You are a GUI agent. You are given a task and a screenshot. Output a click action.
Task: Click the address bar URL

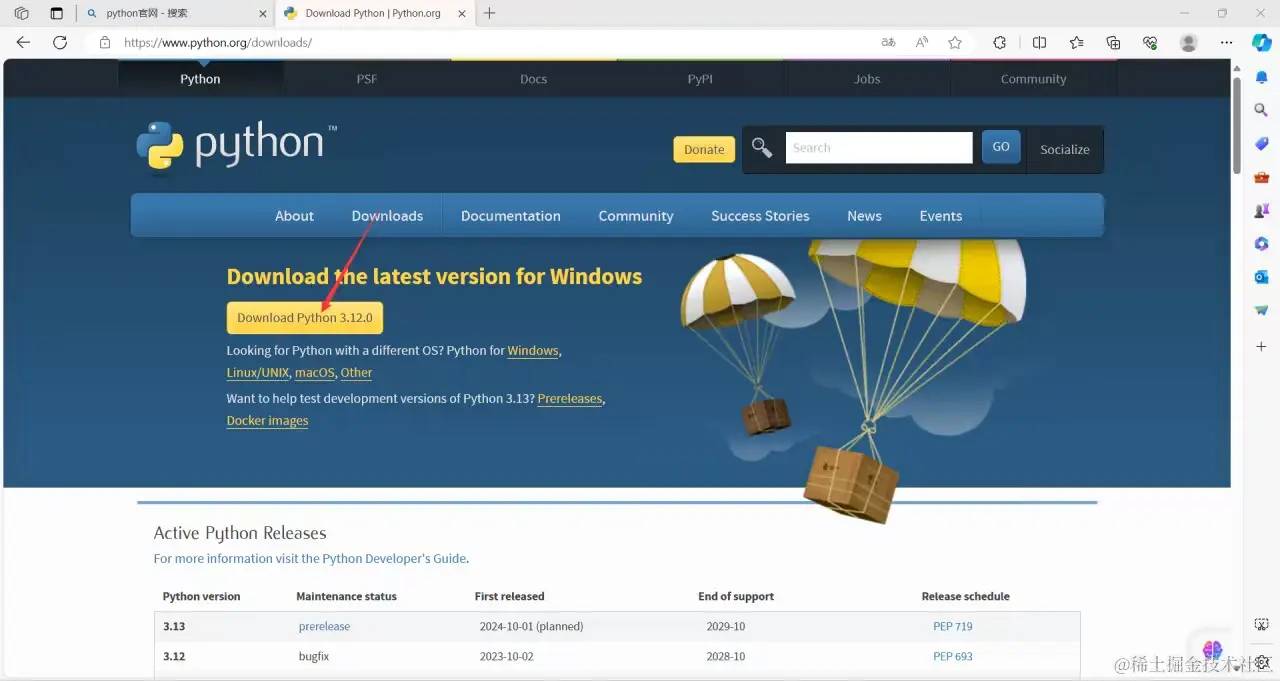(218, 43)
